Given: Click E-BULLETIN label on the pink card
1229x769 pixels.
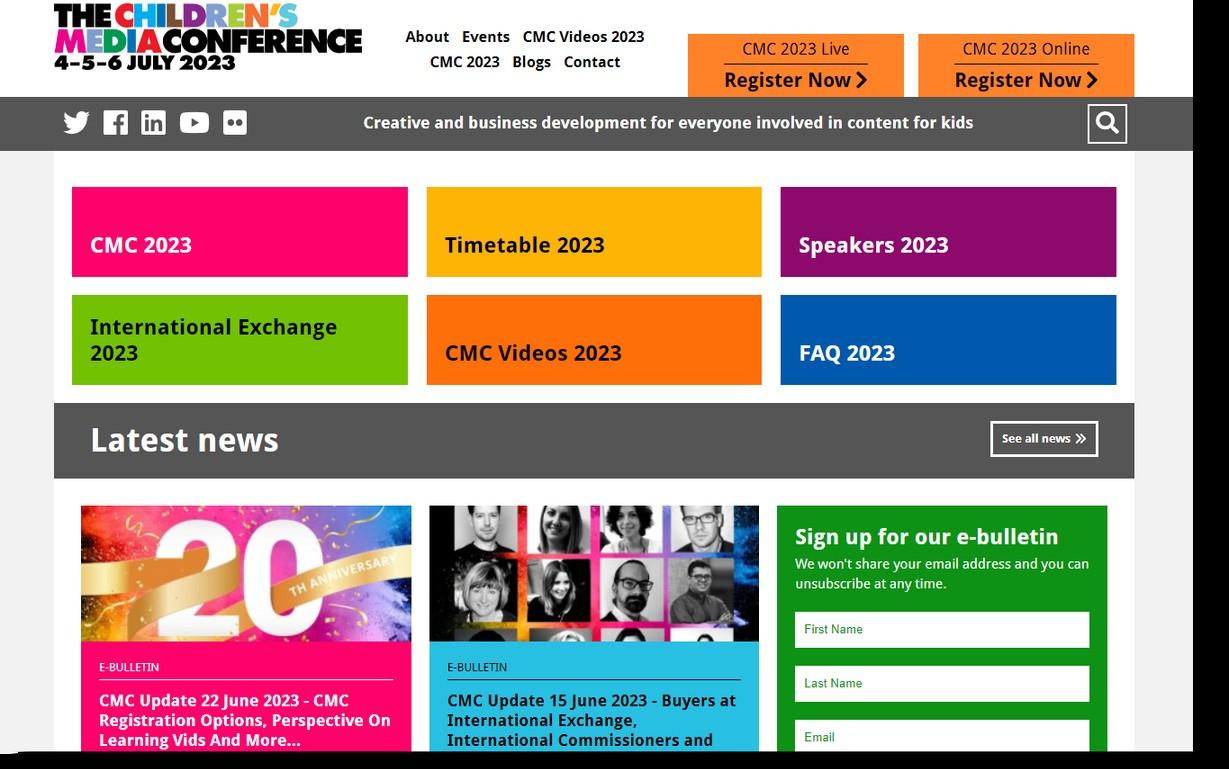Looking at the screenshot, I should [x=129, y=667].
